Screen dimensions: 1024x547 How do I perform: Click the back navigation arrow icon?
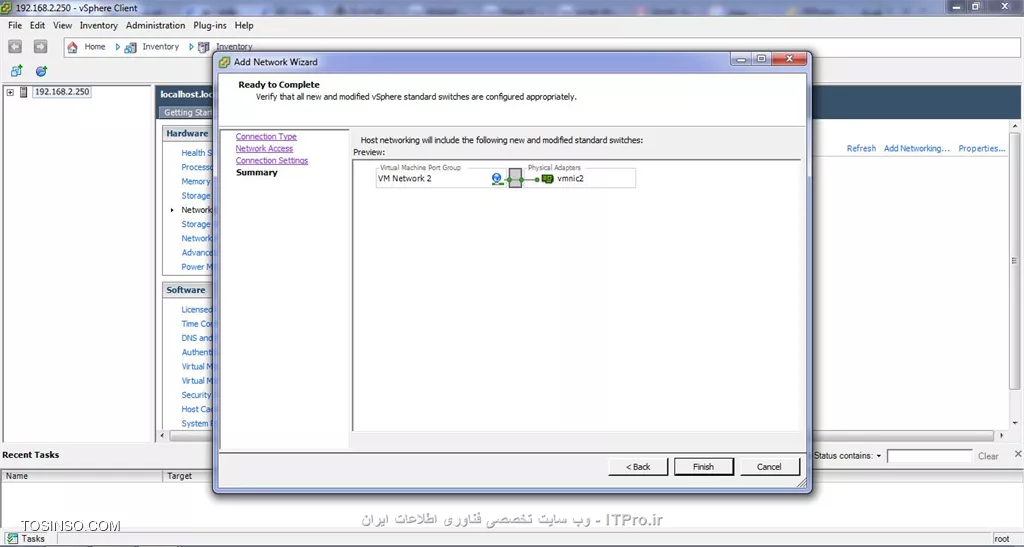click(x=15, y=46)
